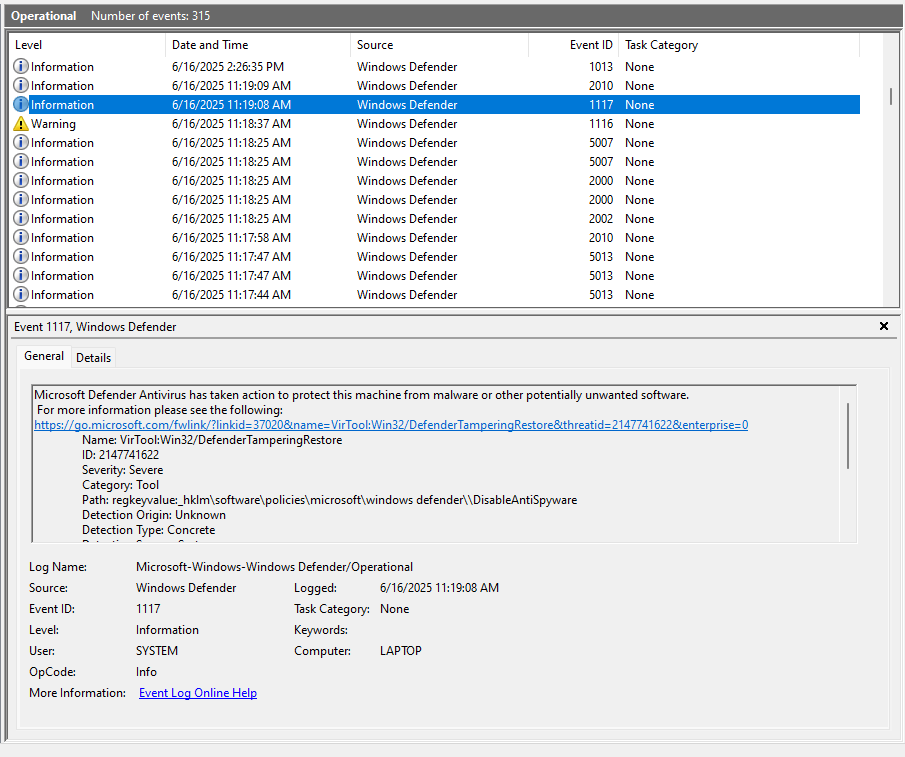Switch to the Details tab
Image resolution: width=905 pixels, height=757 pixels.
coord(93,358)
